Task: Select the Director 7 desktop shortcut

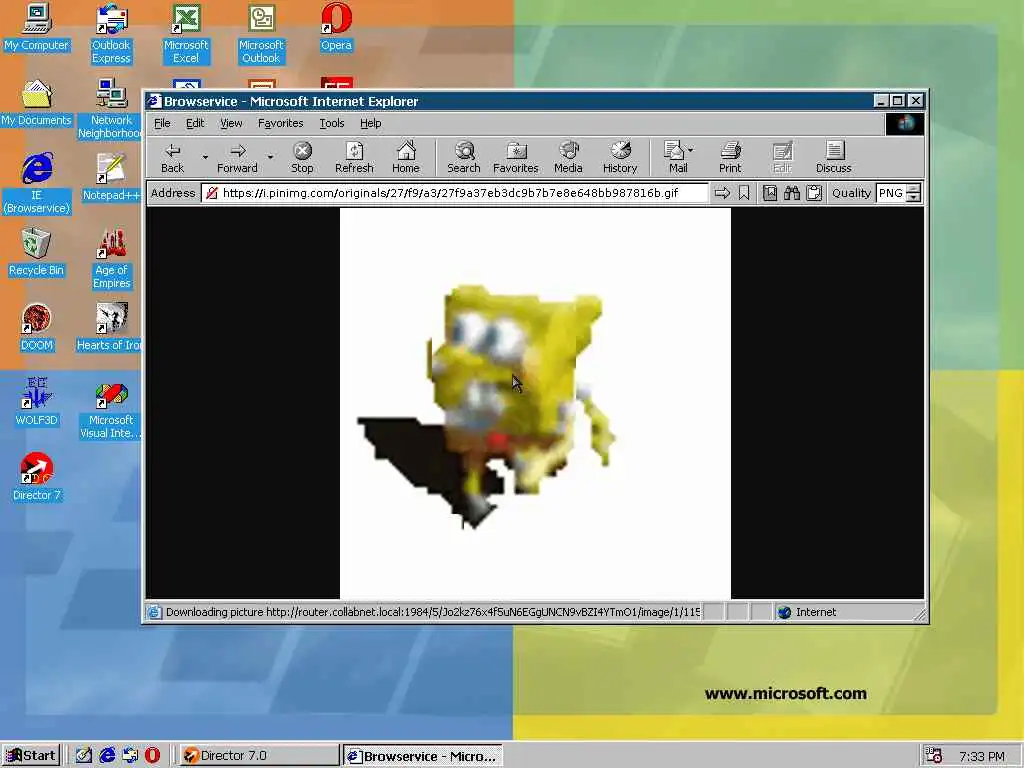Action: point(36,478)
